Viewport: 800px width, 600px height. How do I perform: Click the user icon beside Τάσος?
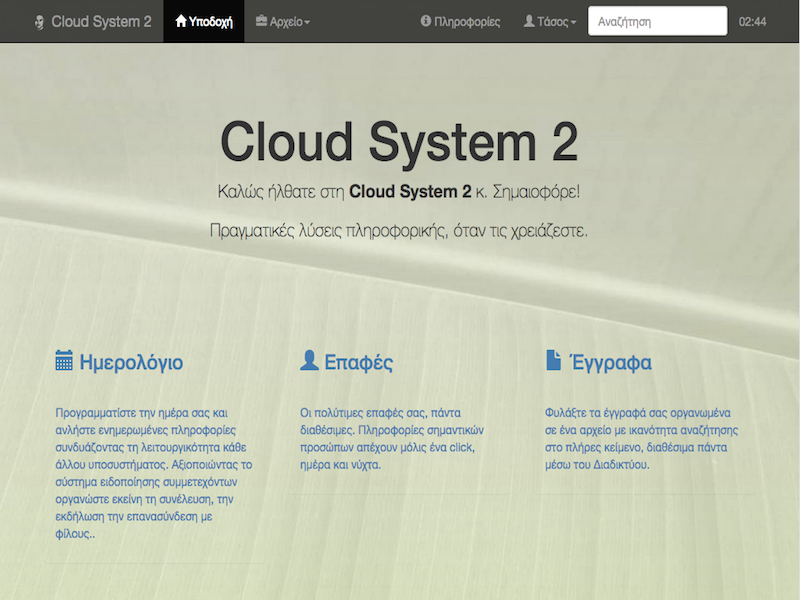[x=529, y=21]
